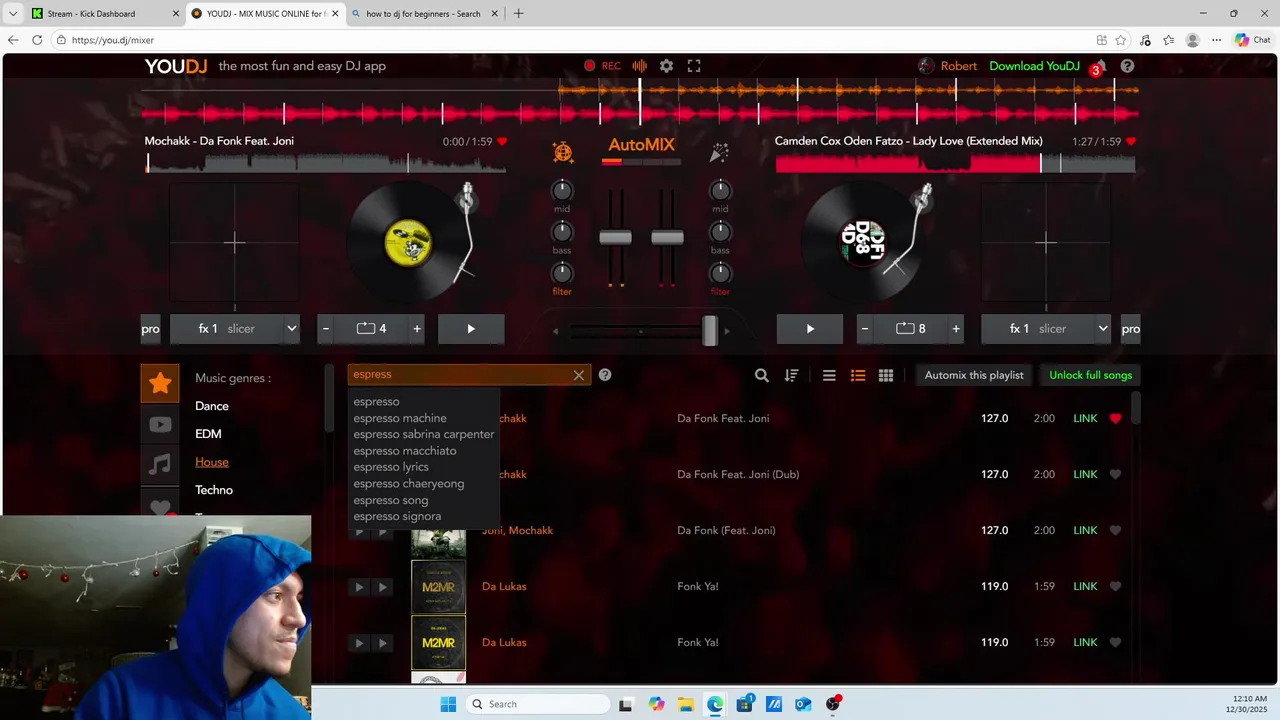Open right deck fx 1 slicer dropdown
The image size is (1280, 720).
[x=1046, y=328]
